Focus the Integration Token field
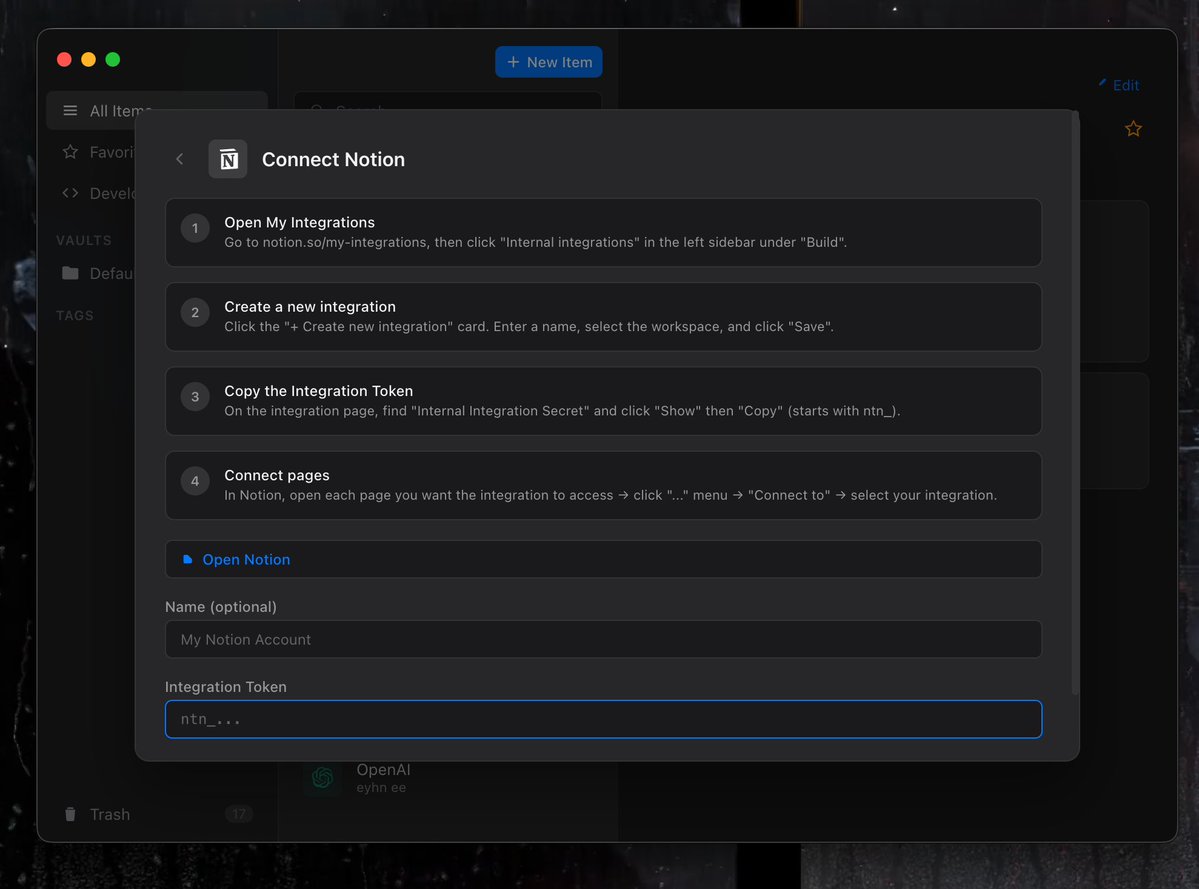 click(603, 719)
